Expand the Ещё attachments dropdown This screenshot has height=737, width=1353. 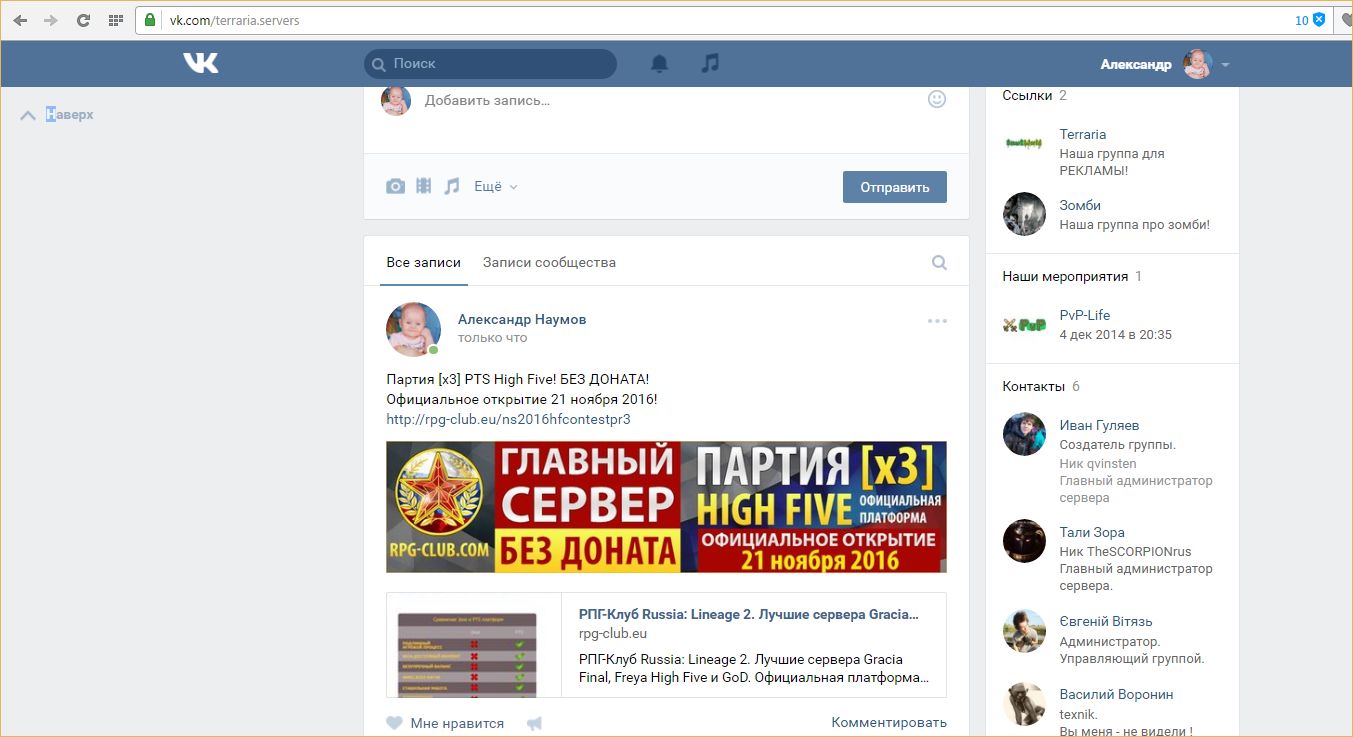click(x=496, y=186)
